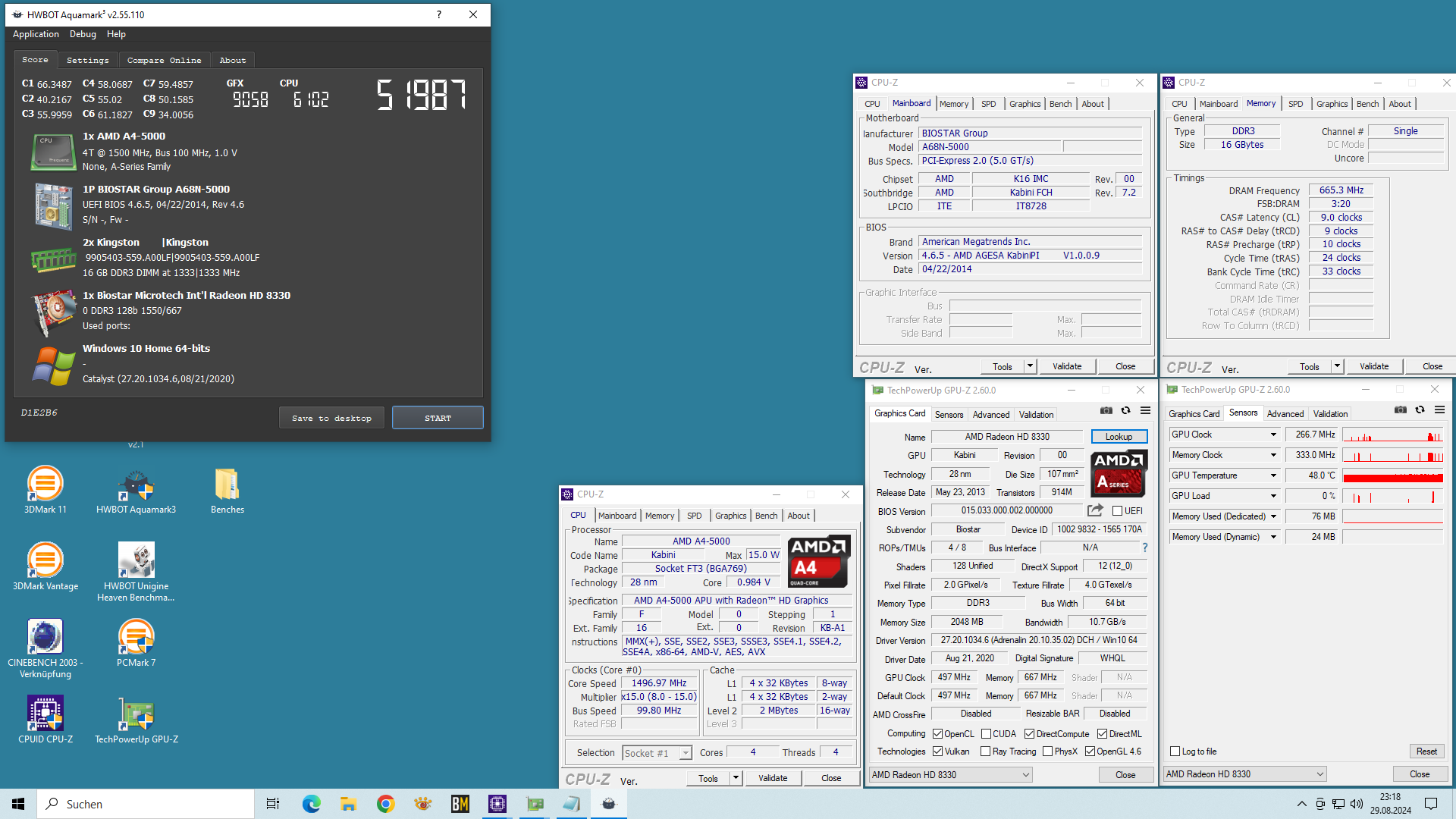Open hamburger menu in GPU-Z Sensors window

[x=1439, y=409]
